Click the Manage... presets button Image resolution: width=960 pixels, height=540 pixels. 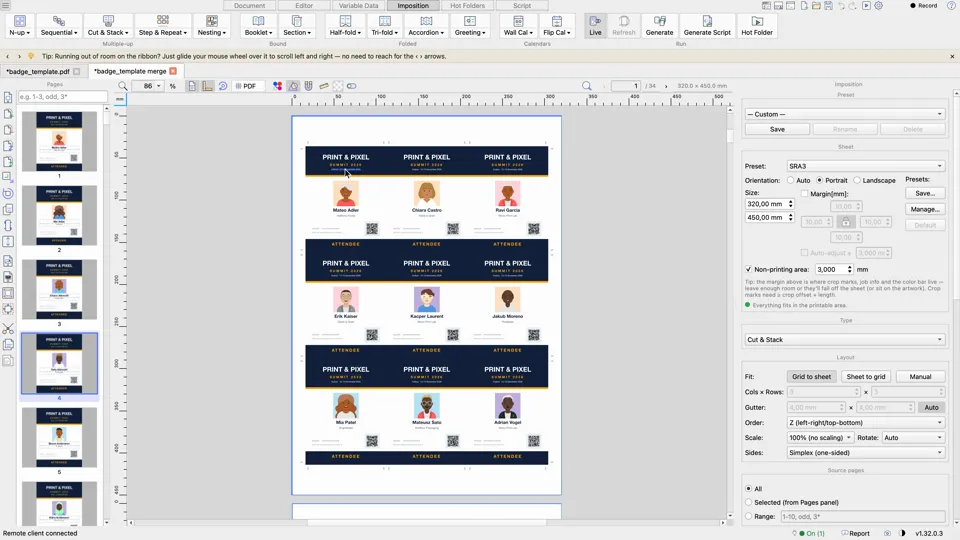[924, 209]
